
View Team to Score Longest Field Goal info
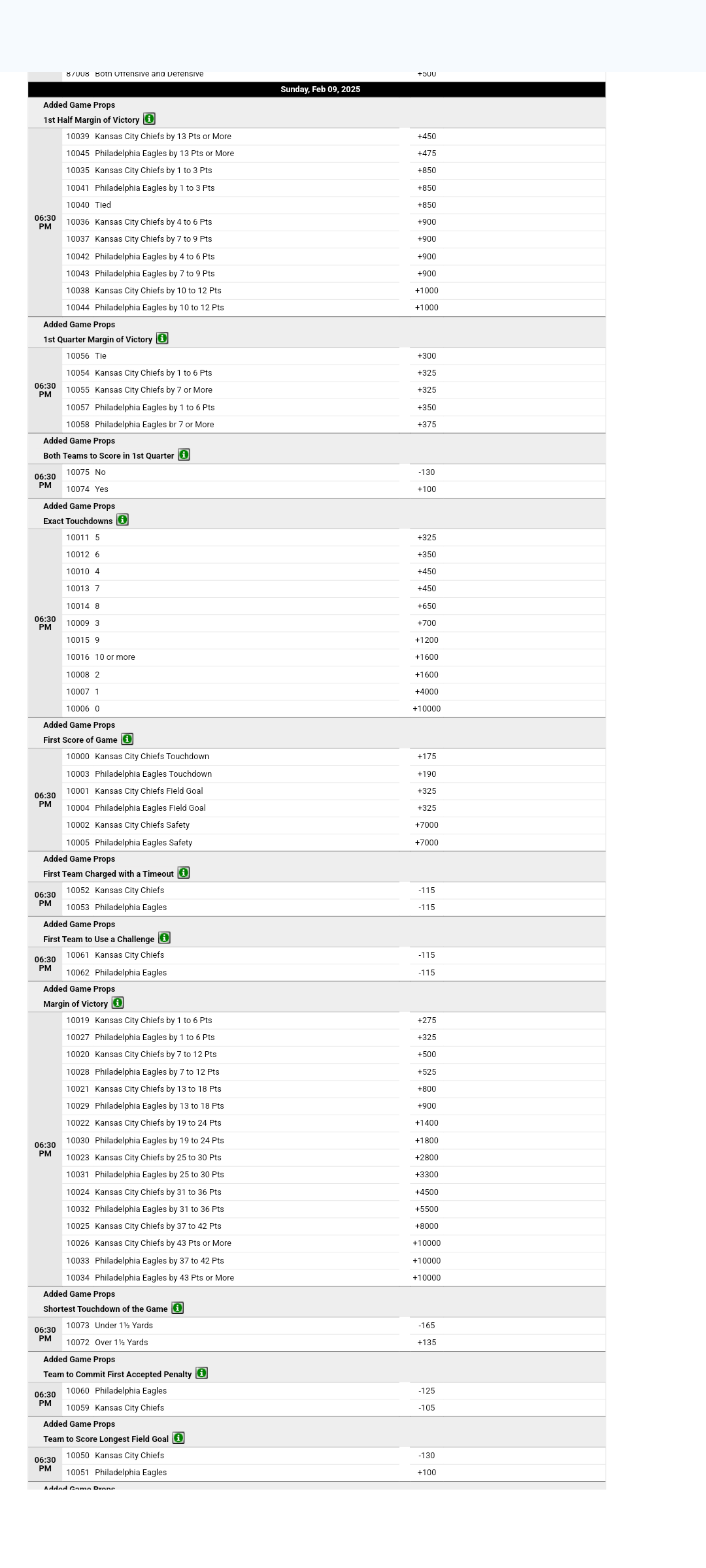point(178,1438)
